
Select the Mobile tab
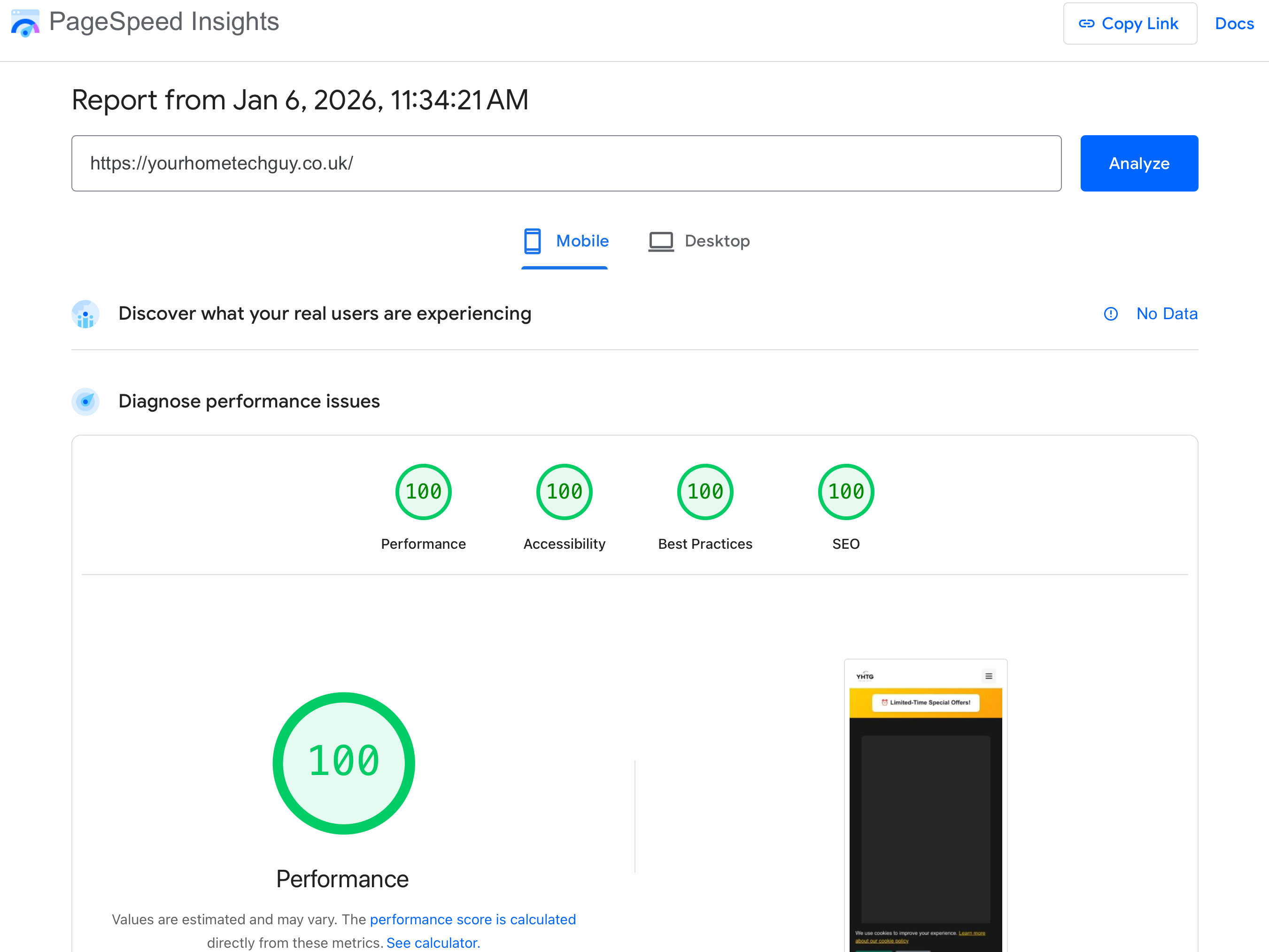[582, 241]
